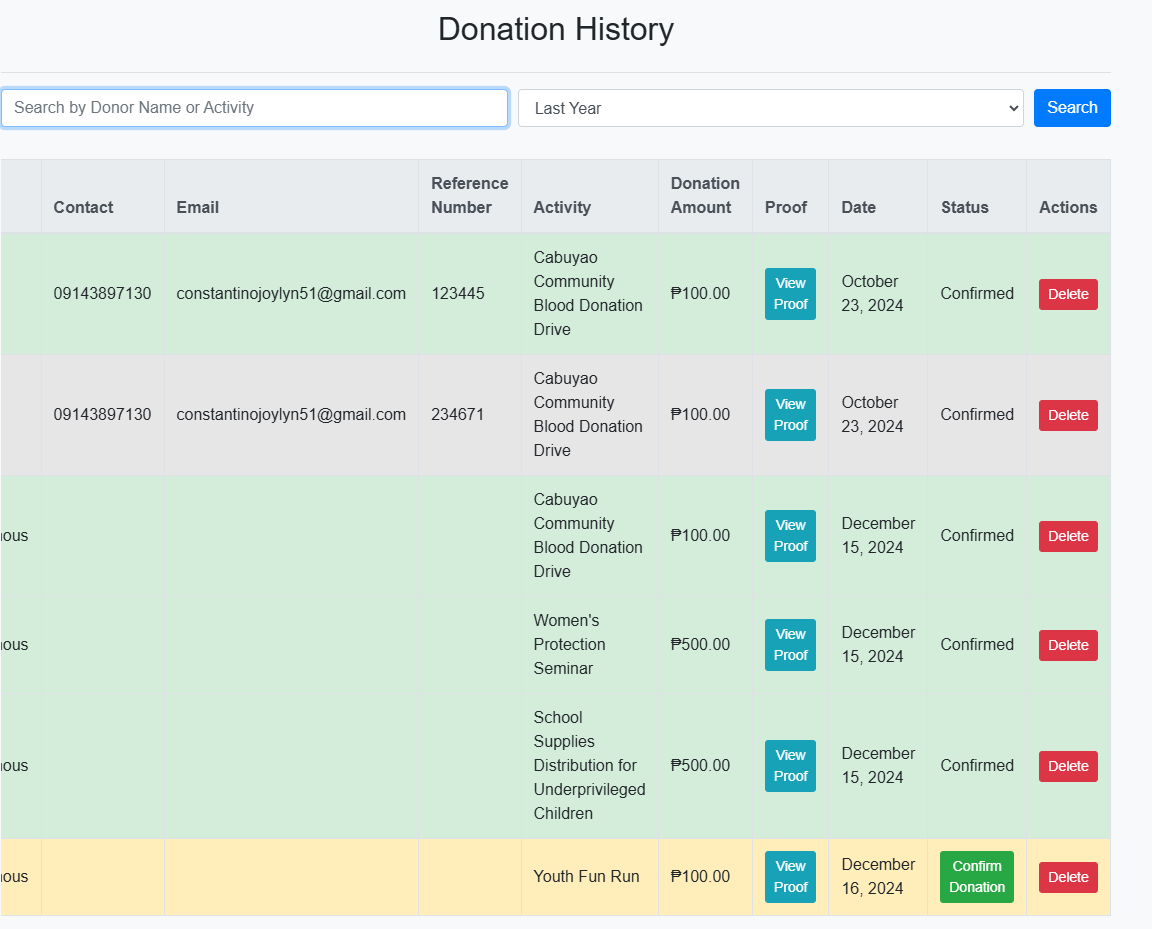Click October 23, 2024 date in 234671 row
Screen dimensions: 1152x929
coord(872,415)
